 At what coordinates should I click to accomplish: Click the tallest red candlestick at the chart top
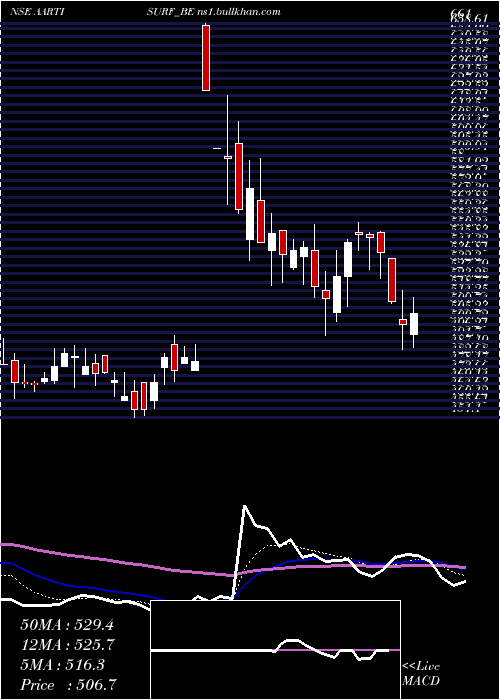point(206,58)
